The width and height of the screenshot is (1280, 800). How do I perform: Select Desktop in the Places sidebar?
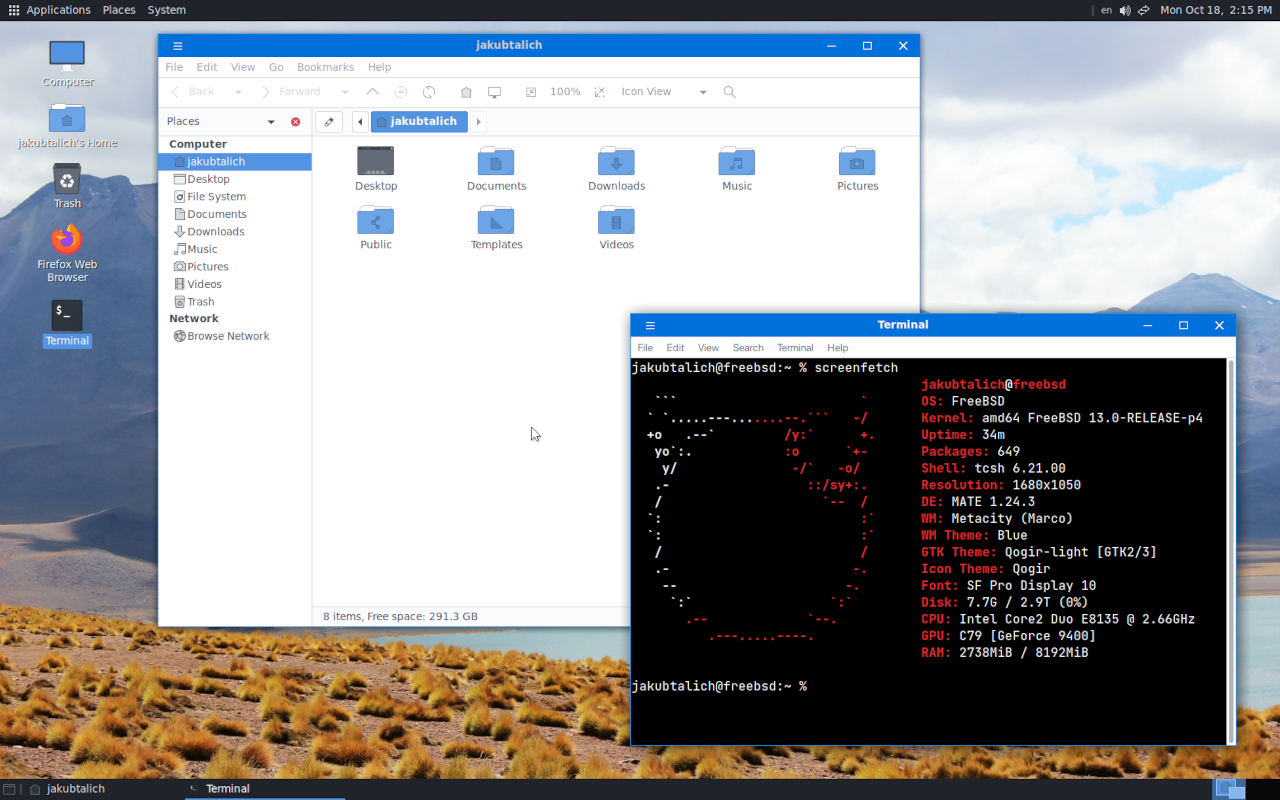pos(235,179)
